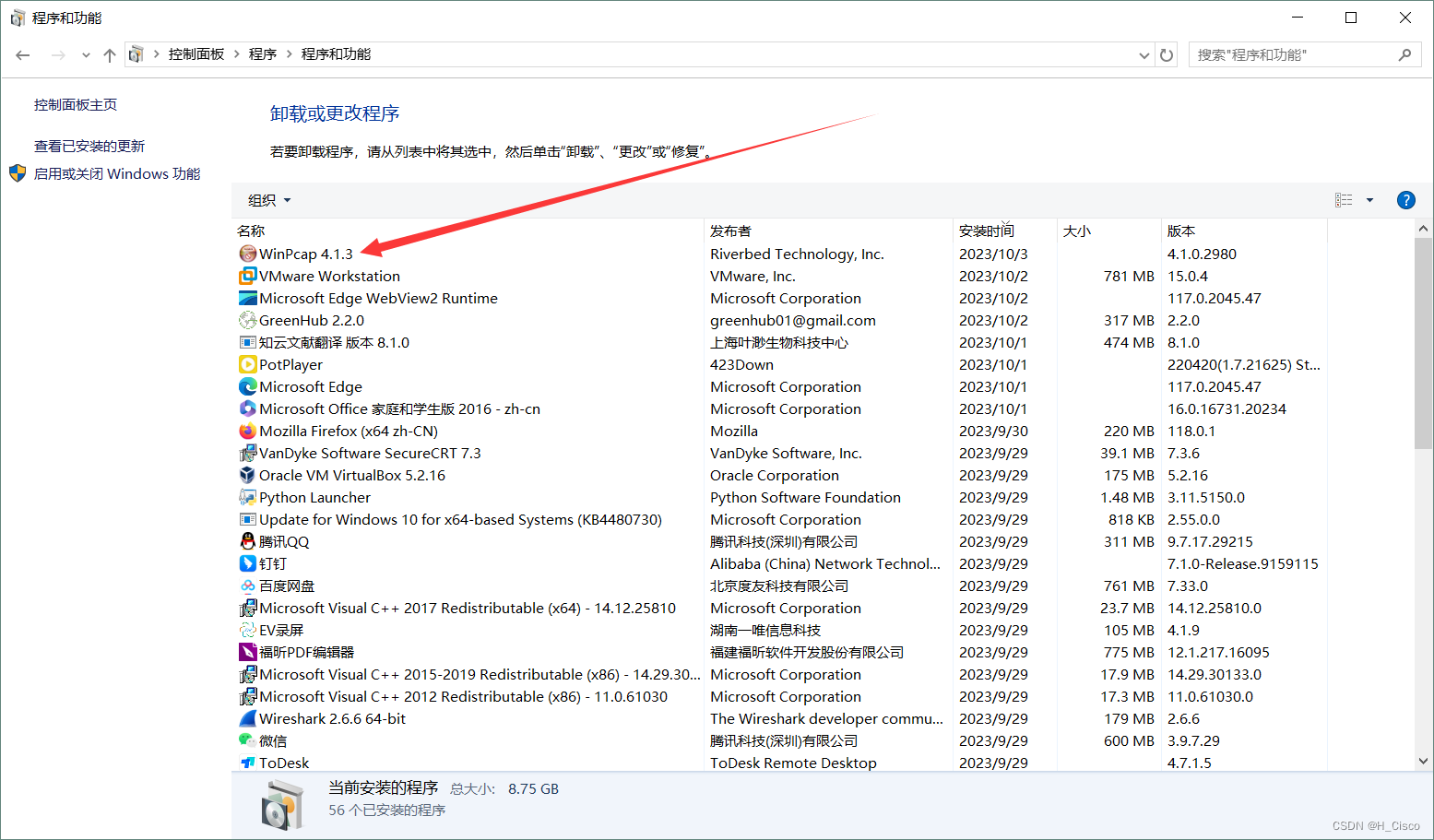Image resolution: width=1434 pixels, height=840 pixels.
Task: Click the 腾讯QQ penguin icon
Action: click(247, 541)
